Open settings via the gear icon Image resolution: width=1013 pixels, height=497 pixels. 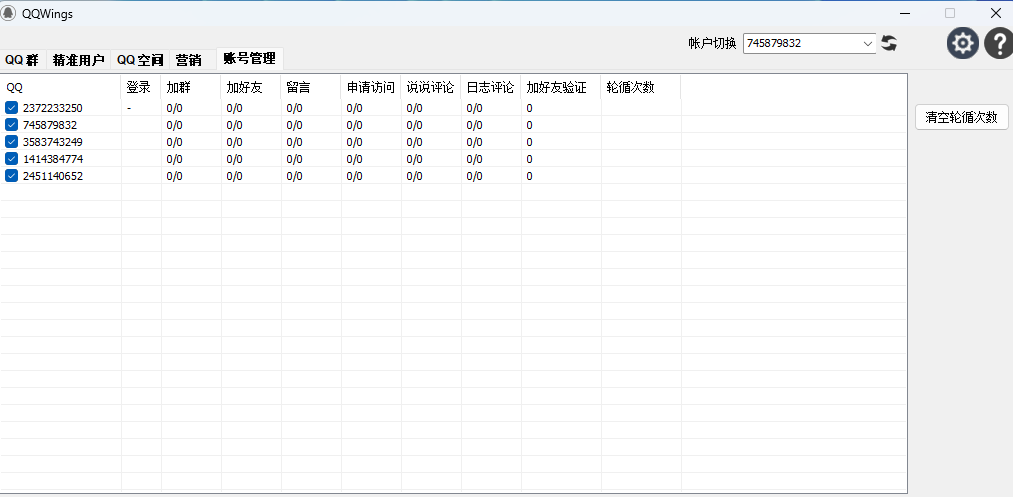[x=963, y=43]
